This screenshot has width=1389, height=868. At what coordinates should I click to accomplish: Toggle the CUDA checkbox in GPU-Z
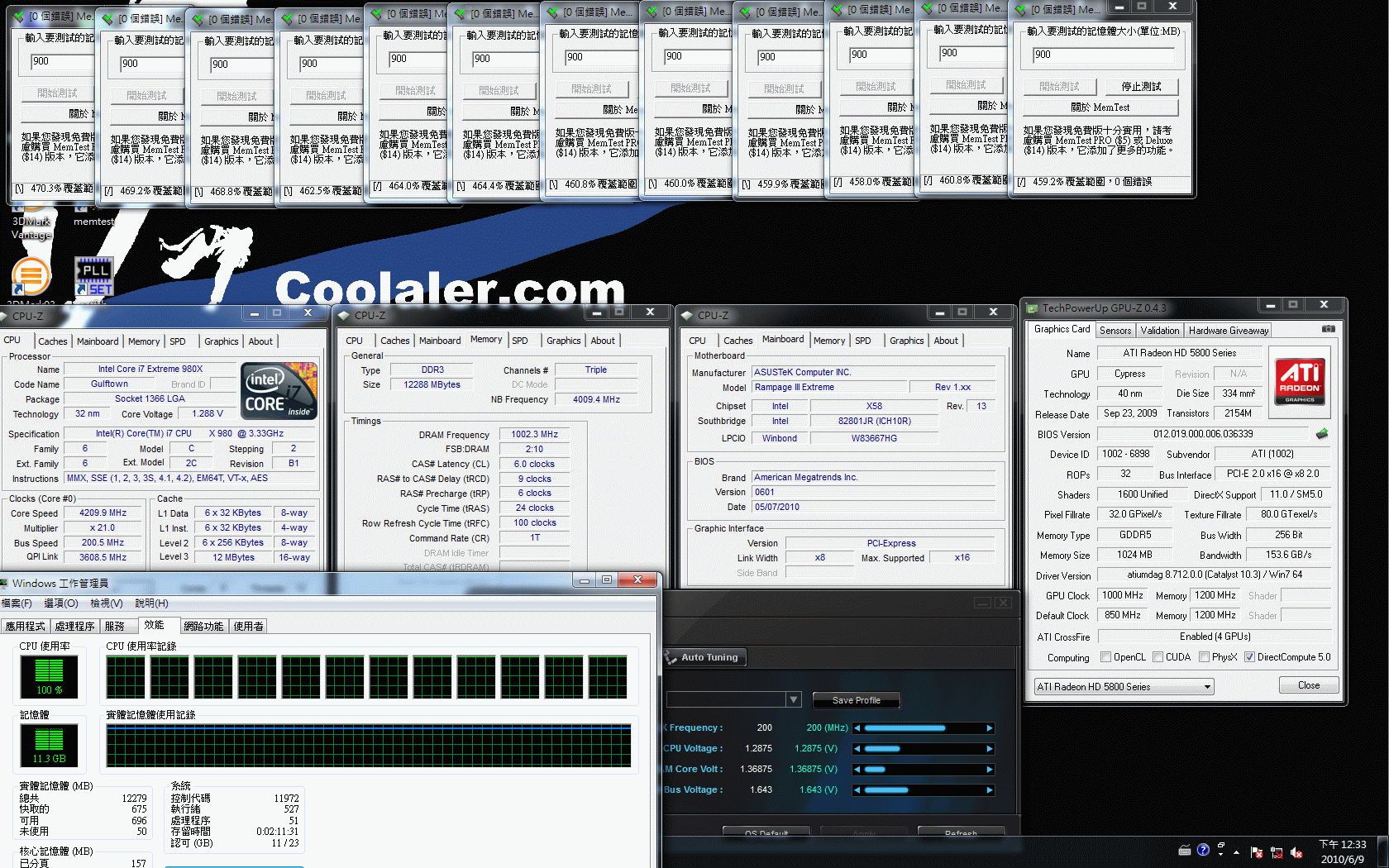[x=1157, y=657]
